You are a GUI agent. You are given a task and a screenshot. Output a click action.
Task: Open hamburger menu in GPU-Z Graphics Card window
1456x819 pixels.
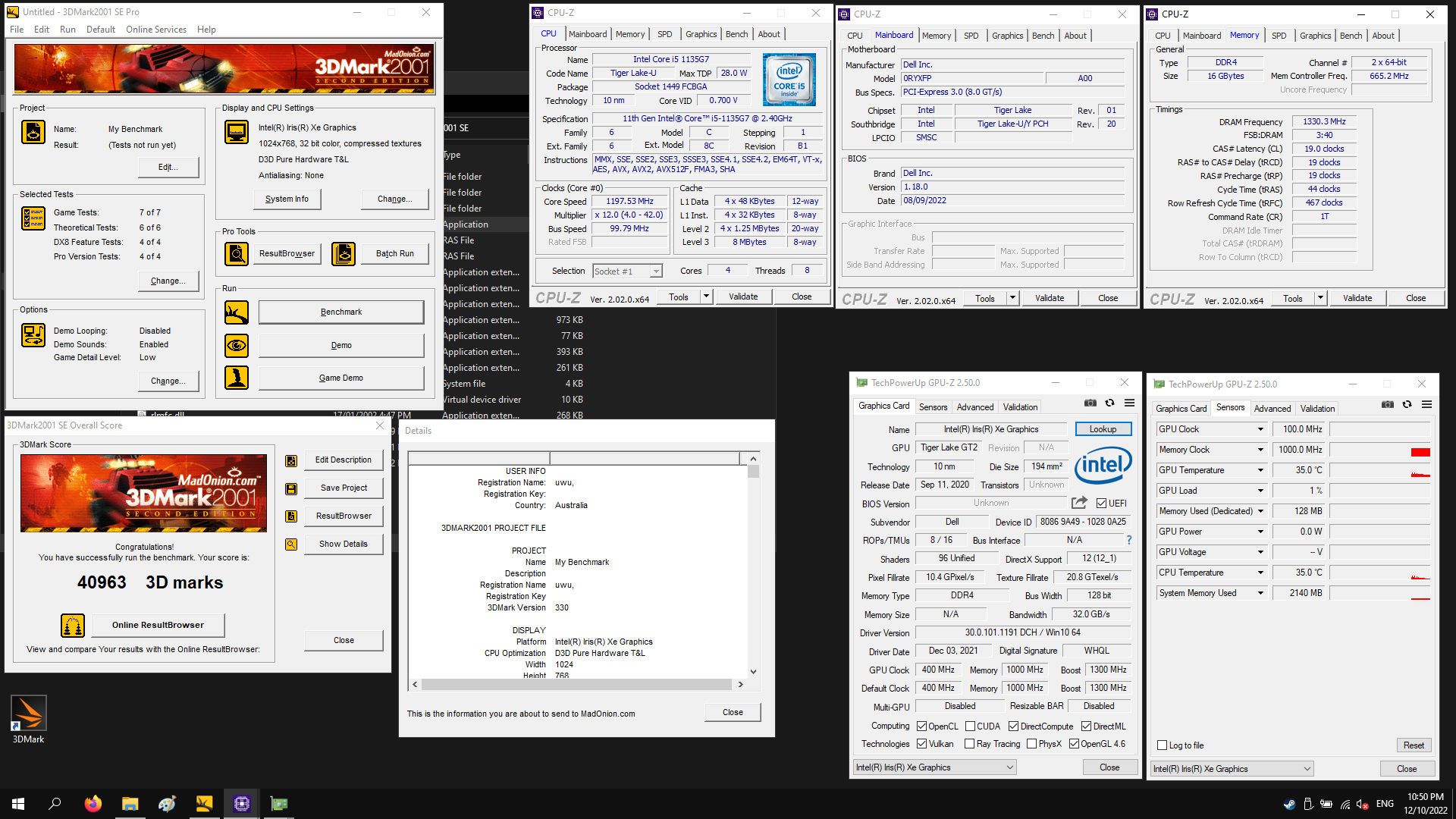[x=1130, y=403]
